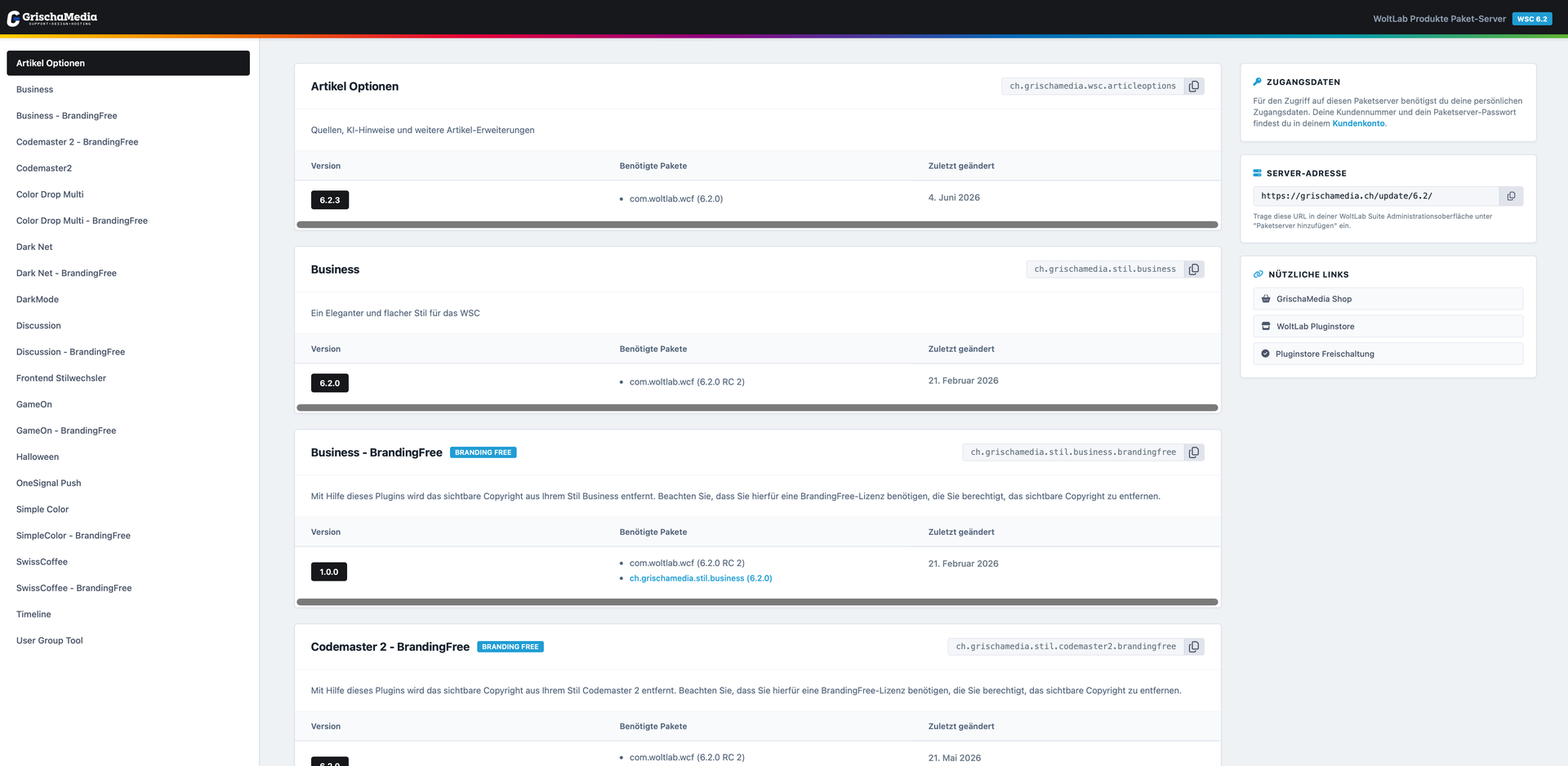Image resolution: width=1568 pixels, height=766 pixels.
Task: Click the Branding Free tag beside Codemaster 2
Action: coord(510,647)
